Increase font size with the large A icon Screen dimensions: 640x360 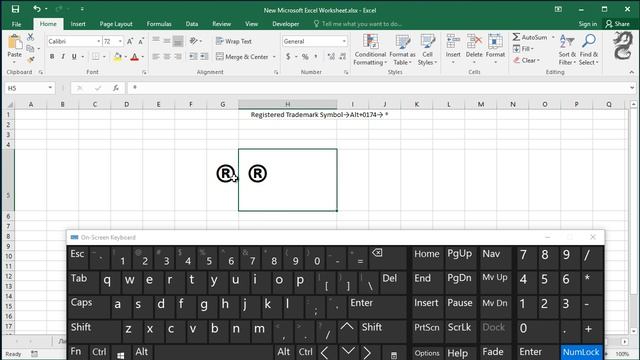(130, 41)
